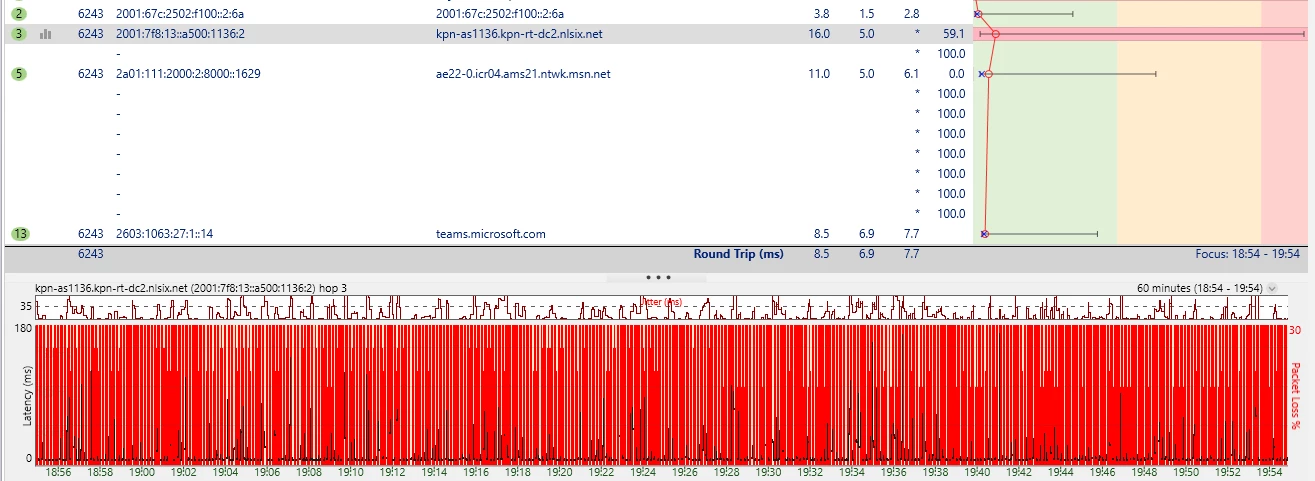Click the 59.1 packet loss value
The width and height of the screenshot is (1315, 481).
[x=953, y=34]
